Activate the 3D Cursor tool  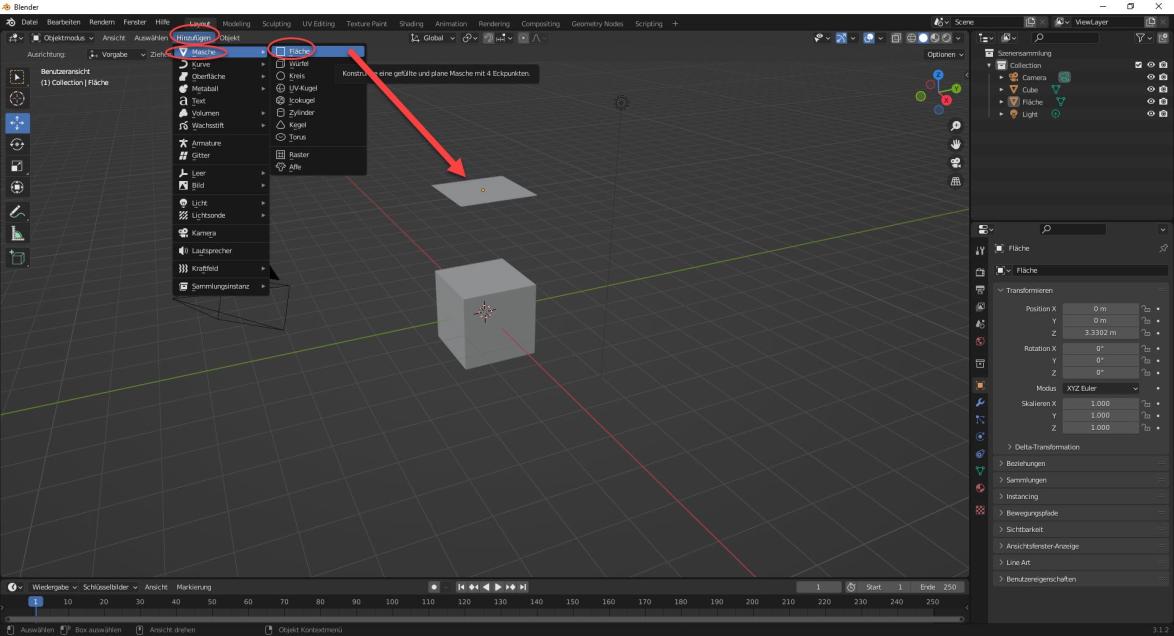[18, 99]
